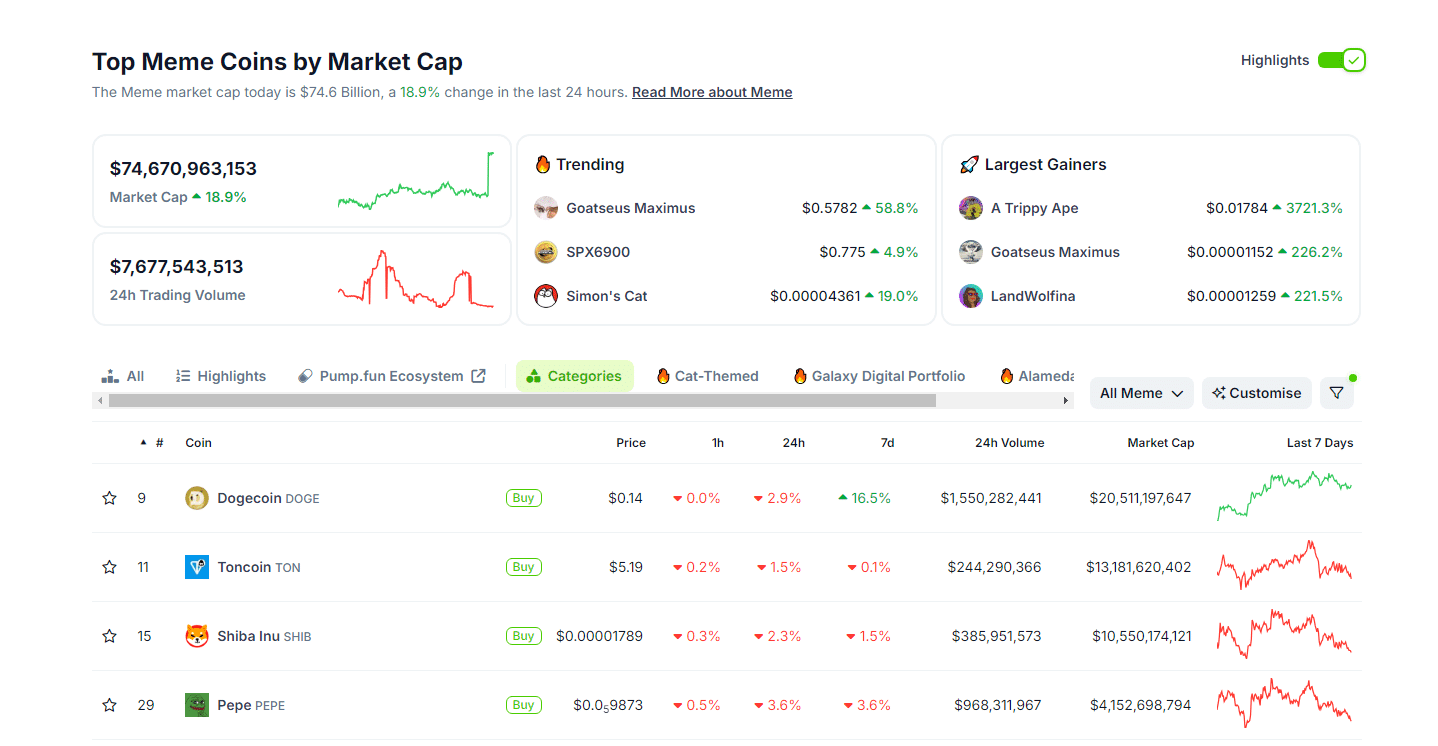Screen dimensions: 1438x746
Task: Open SPX6900 coin name link
Action: click(598, 252)
